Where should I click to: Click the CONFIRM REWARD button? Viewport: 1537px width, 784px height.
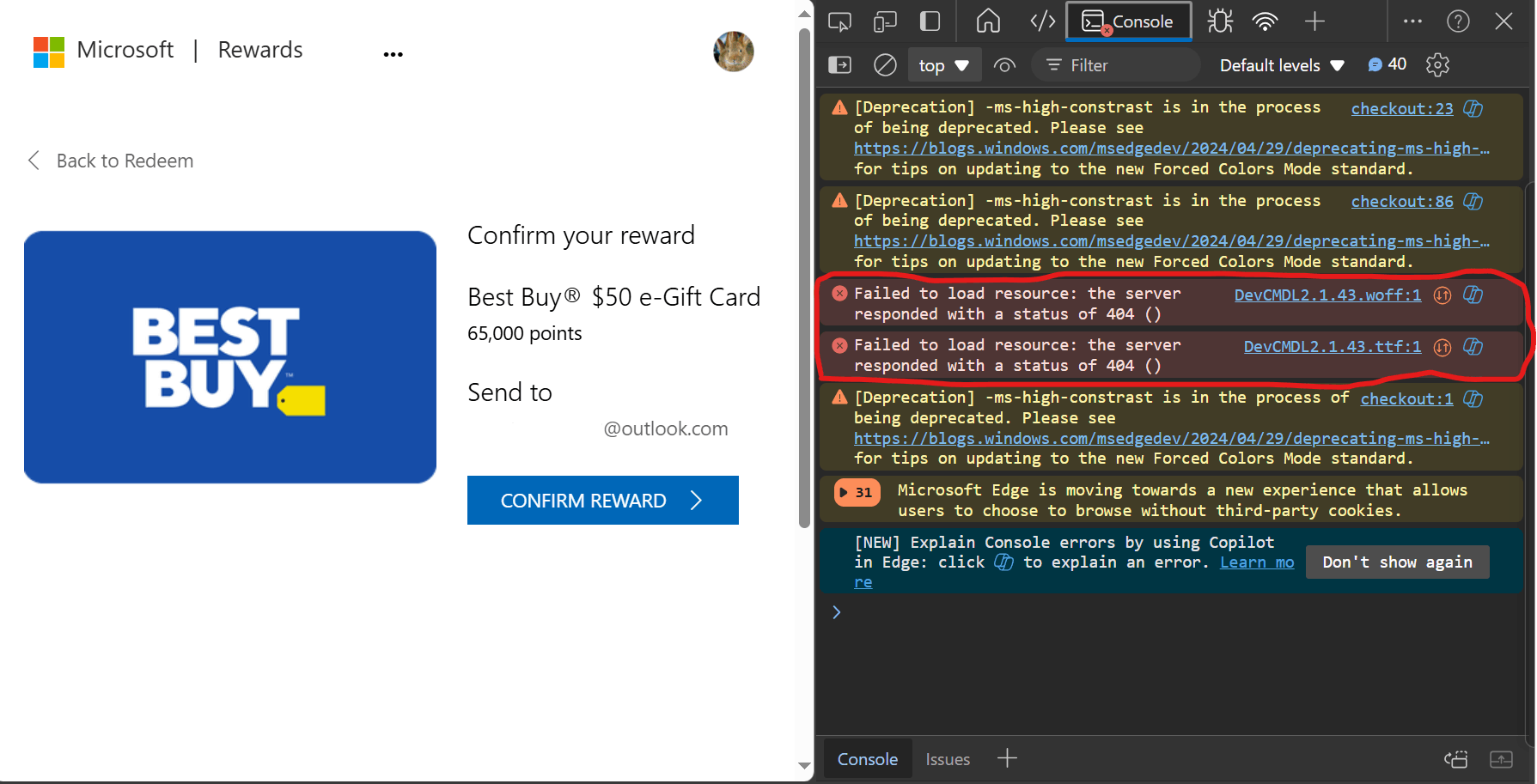[603, 501]
